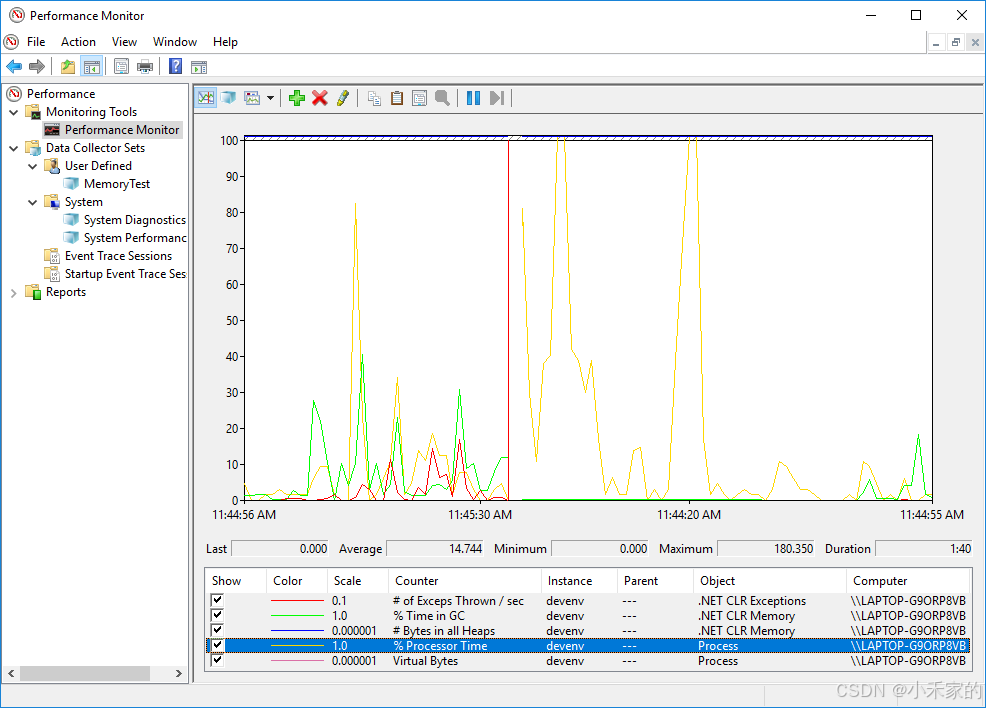Click Copy Properties icon in graph toolbar

(x=374, y=98)
